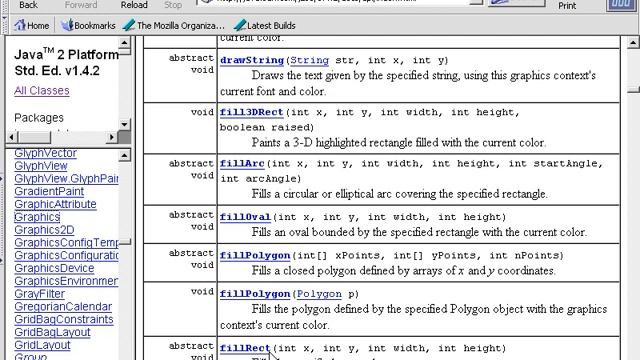Open the GlyphView class link

[x=41, y=166]
